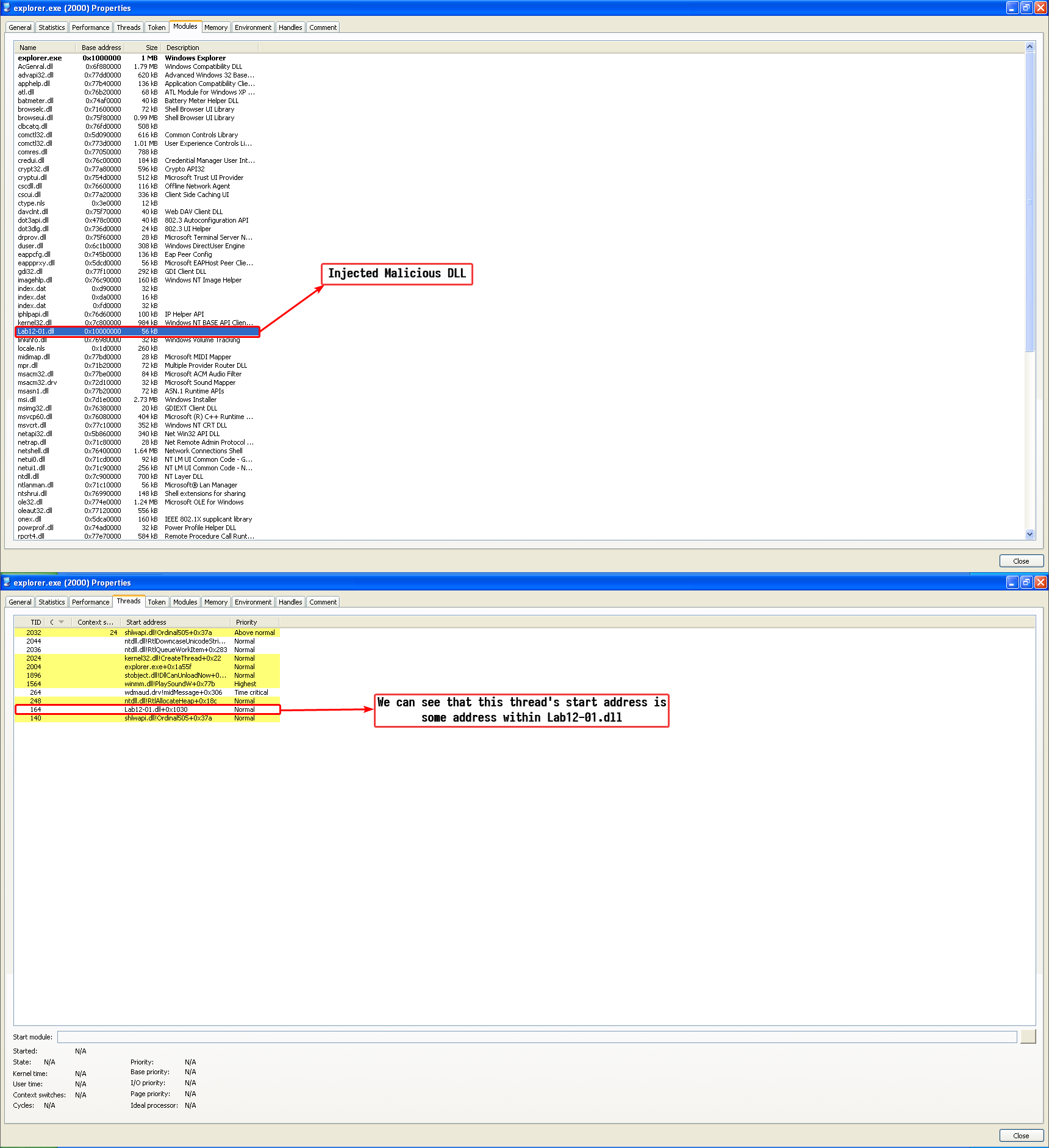Select the Lab12-01.dll module row
The image size is (1049, 1148).
[36, 332]
